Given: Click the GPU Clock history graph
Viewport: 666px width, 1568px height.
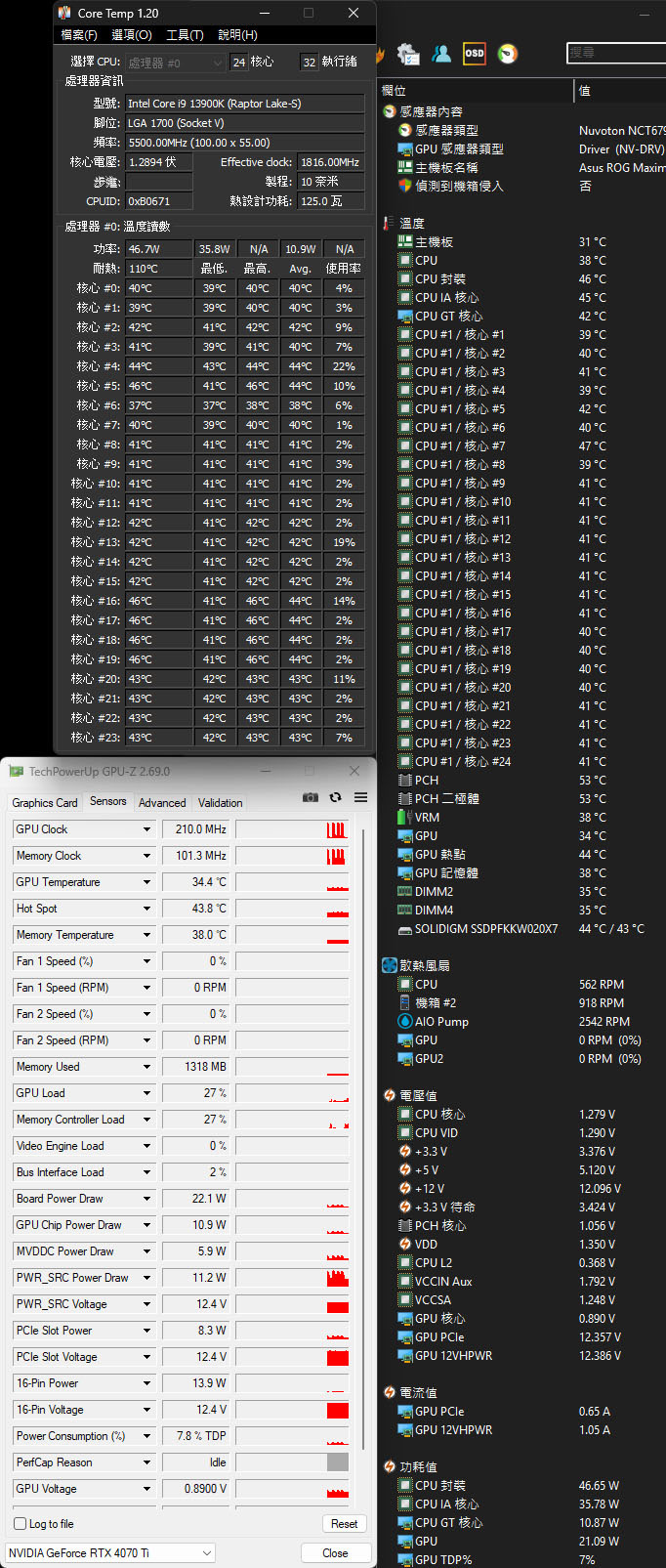Looking at the screenshot, I should click(x=292, y=829).
